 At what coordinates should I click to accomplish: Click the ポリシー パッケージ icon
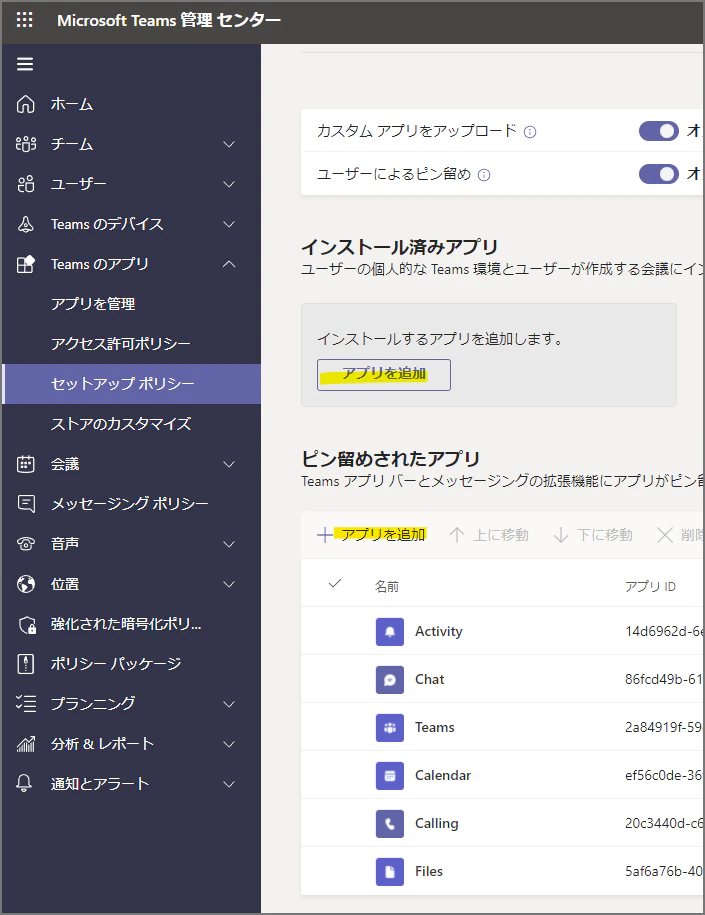(x=25, y=664)
